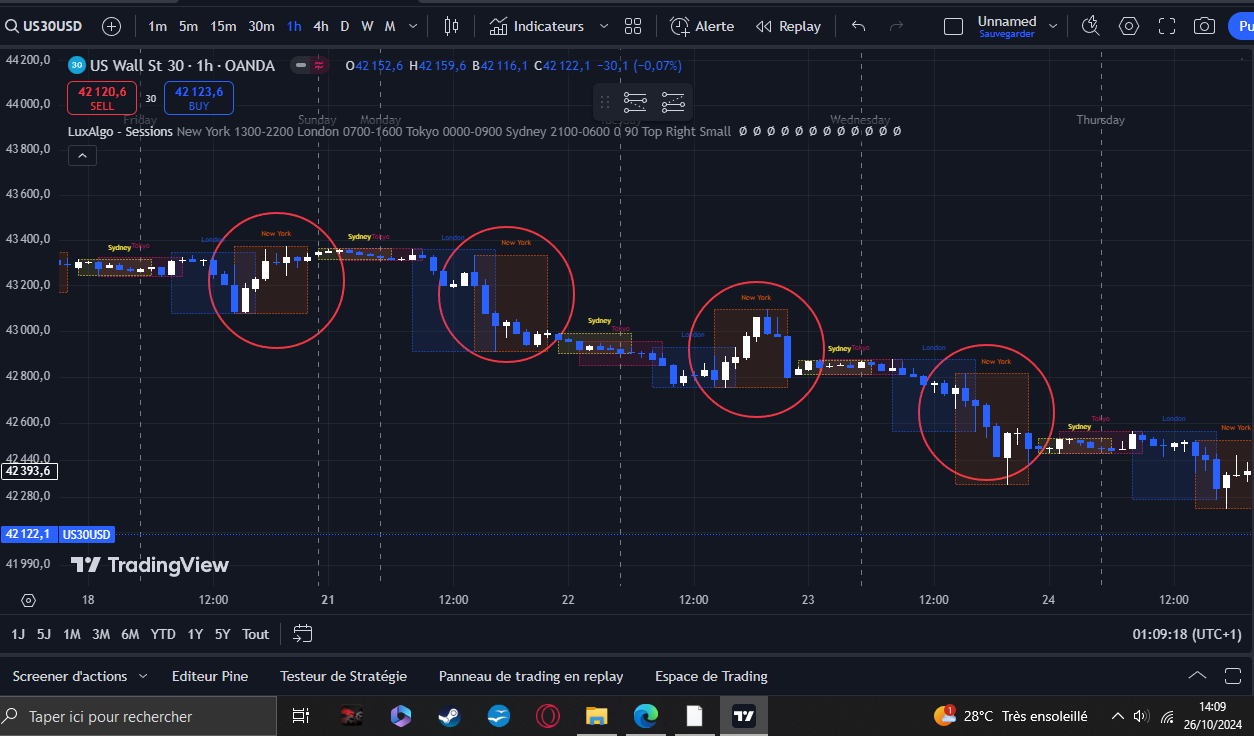The width and height of the screenshot is (1254, 736).
Task: Click the go-to-date icon near range buttons
Action: point(302,633)
